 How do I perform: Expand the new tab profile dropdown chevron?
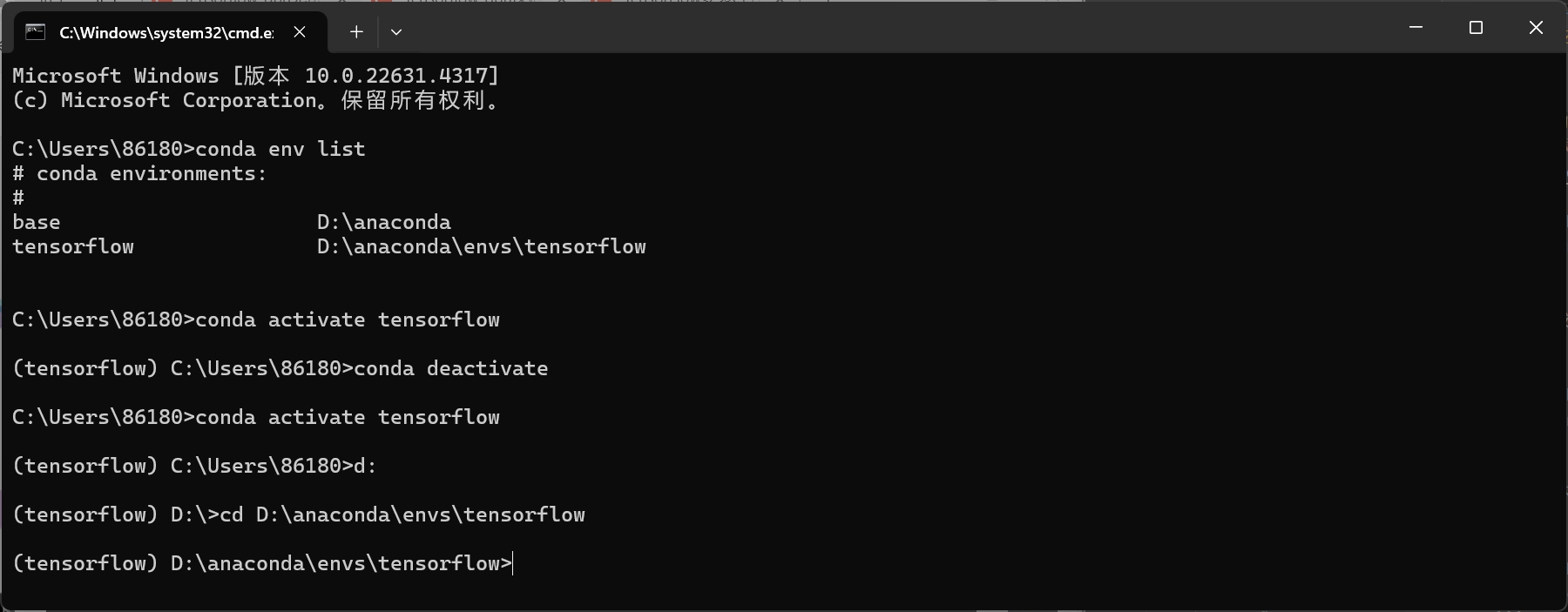pos(396,32)
